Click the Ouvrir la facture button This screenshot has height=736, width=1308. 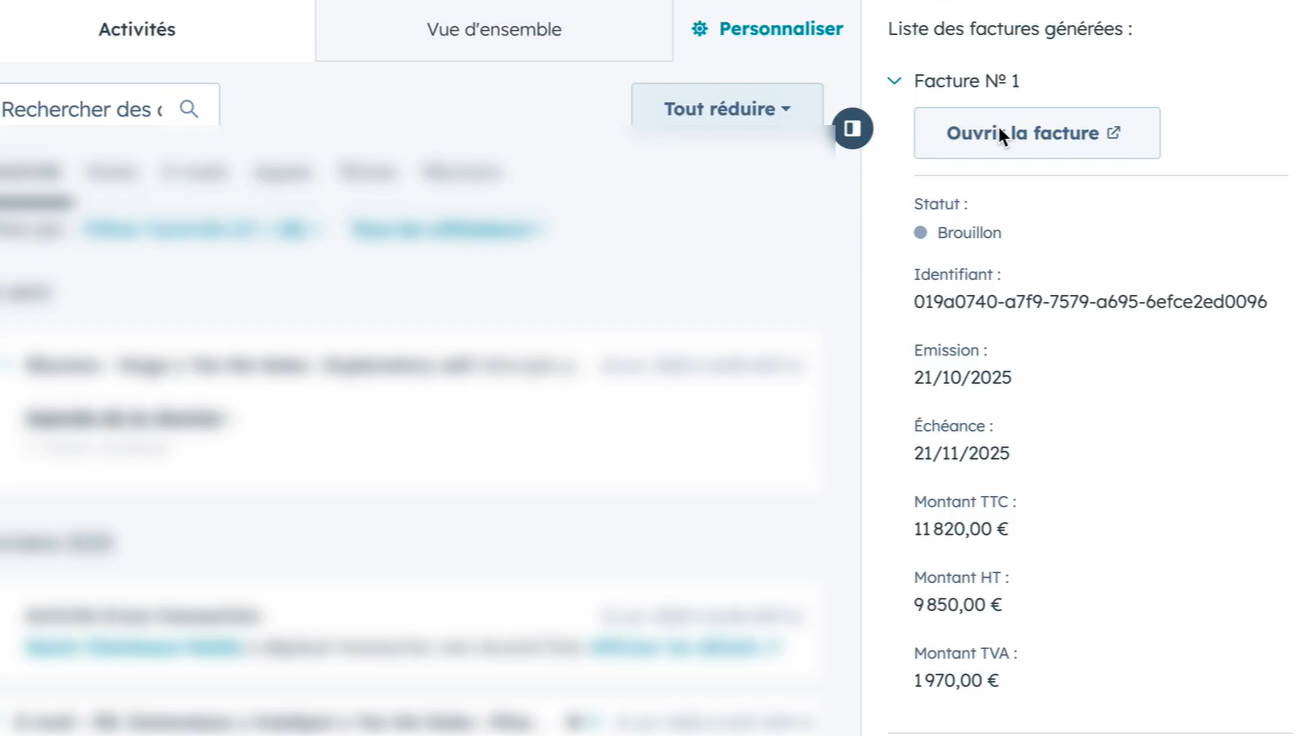click(1037, 132)
